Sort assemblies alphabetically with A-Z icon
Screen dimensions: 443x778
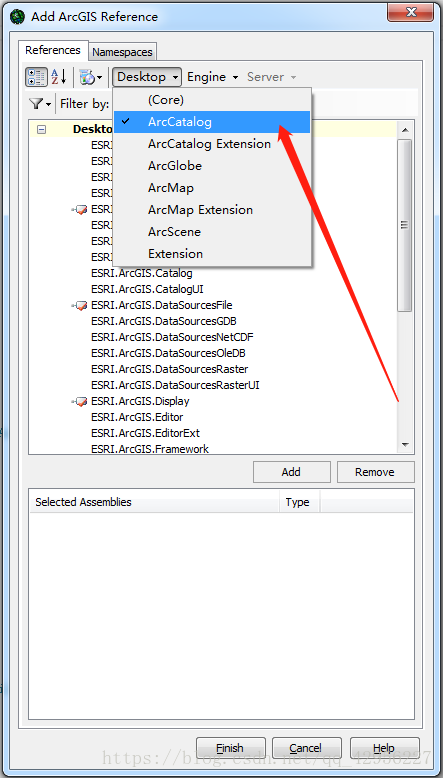(59, 77)
